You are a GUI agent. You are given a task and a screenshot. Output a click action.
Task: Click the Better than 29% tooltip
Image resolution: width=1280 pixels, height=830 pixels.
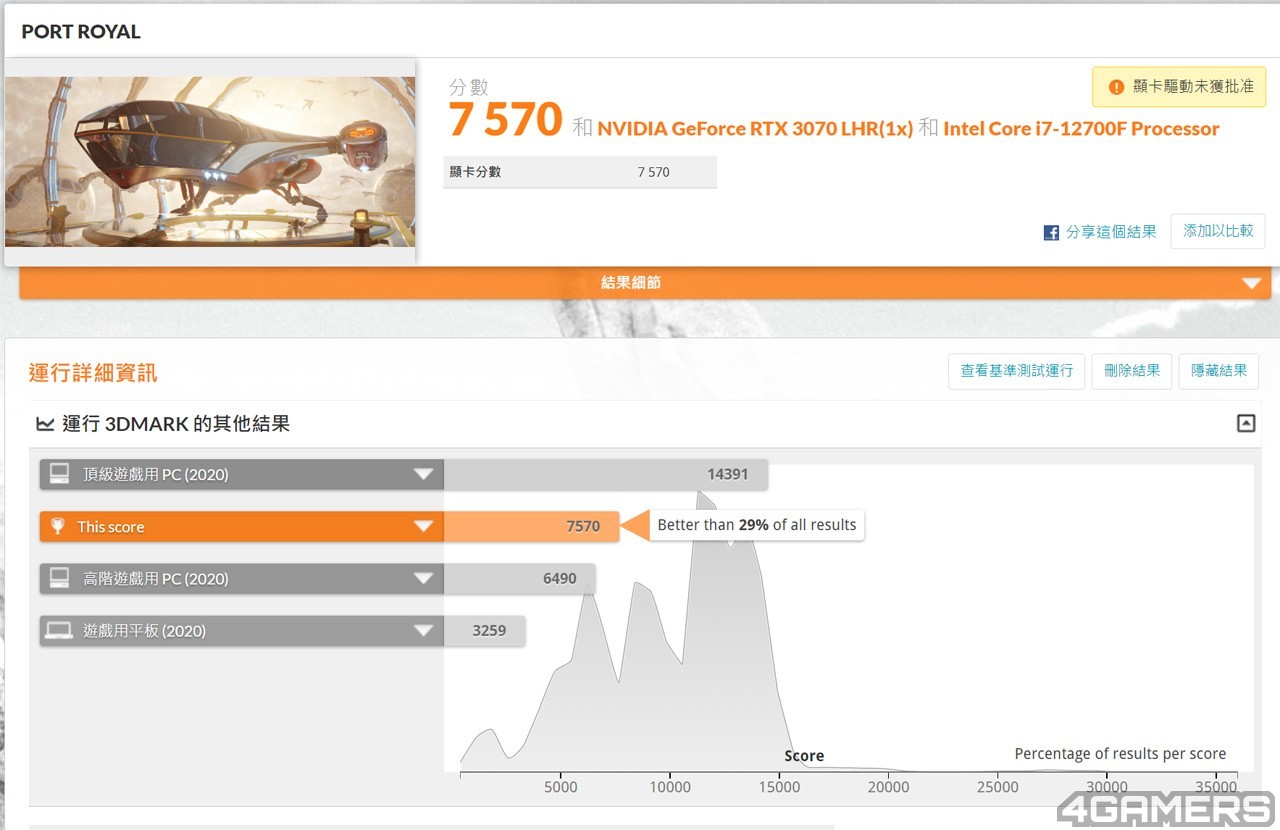[x=757, y=525]
